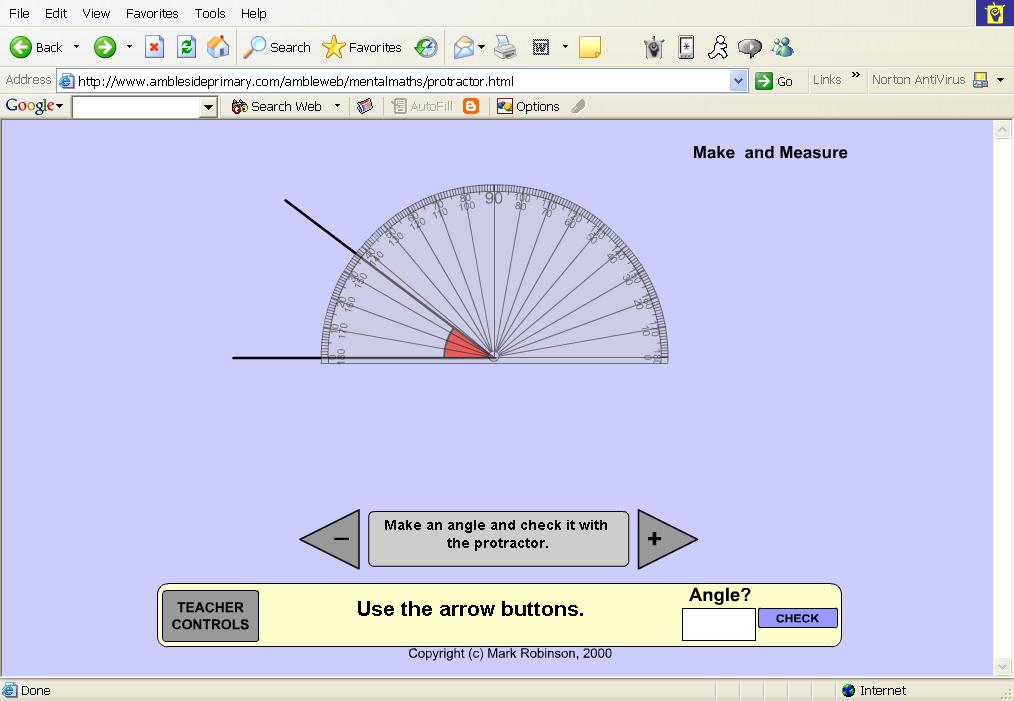
Task: Click the Blogger orange icon
Action: coord(471,106)
